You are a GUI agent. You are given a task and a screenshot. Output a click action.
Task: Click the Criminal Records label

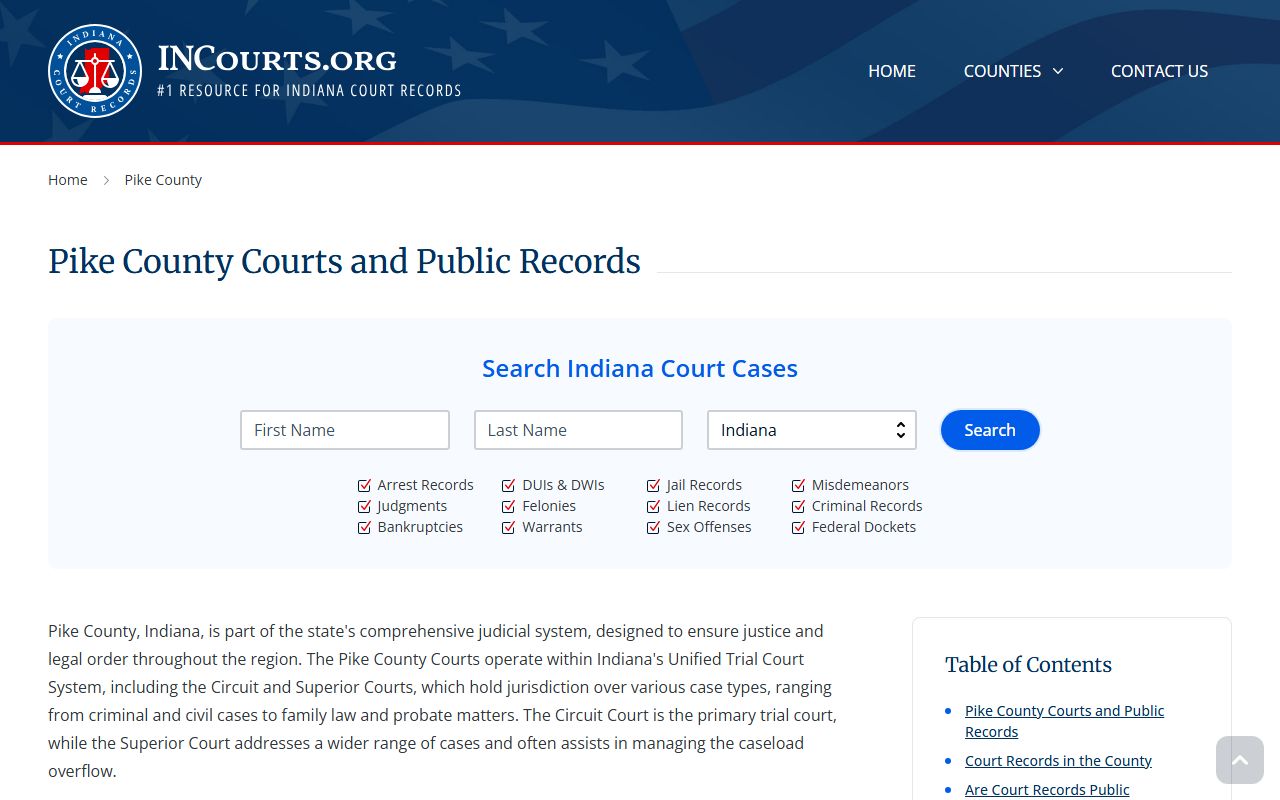tap(867, 506)
